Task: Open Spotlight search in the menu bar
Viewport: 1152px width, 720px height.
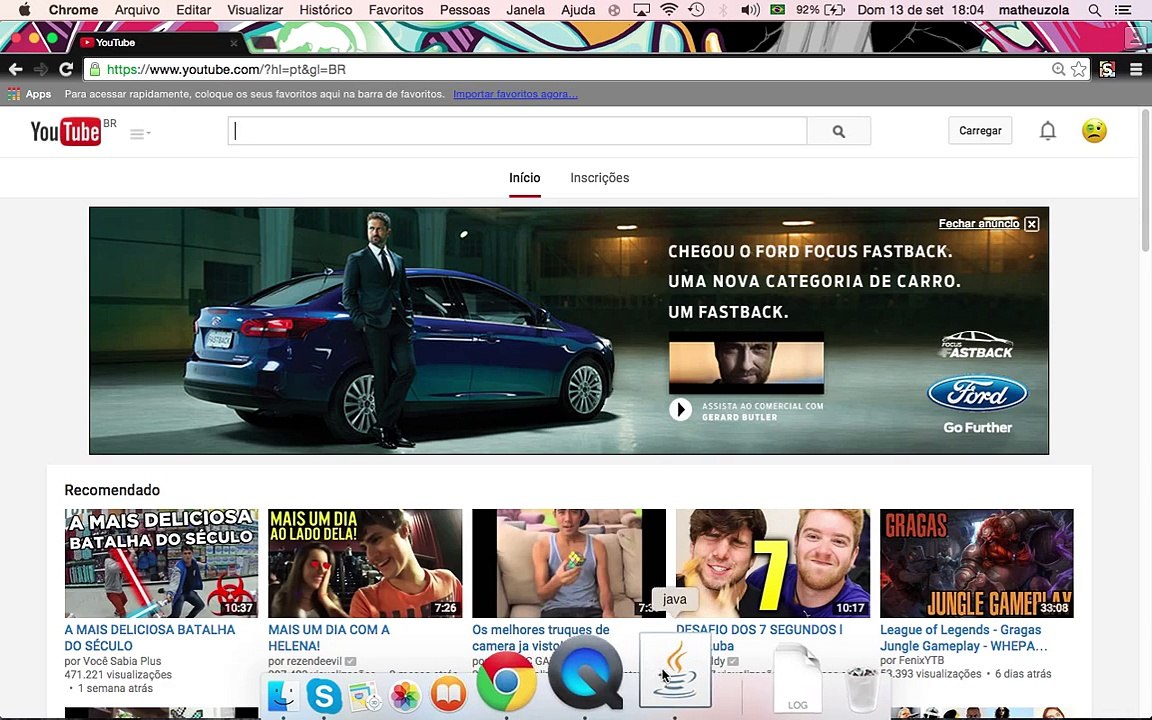Action: point(1094,10)
